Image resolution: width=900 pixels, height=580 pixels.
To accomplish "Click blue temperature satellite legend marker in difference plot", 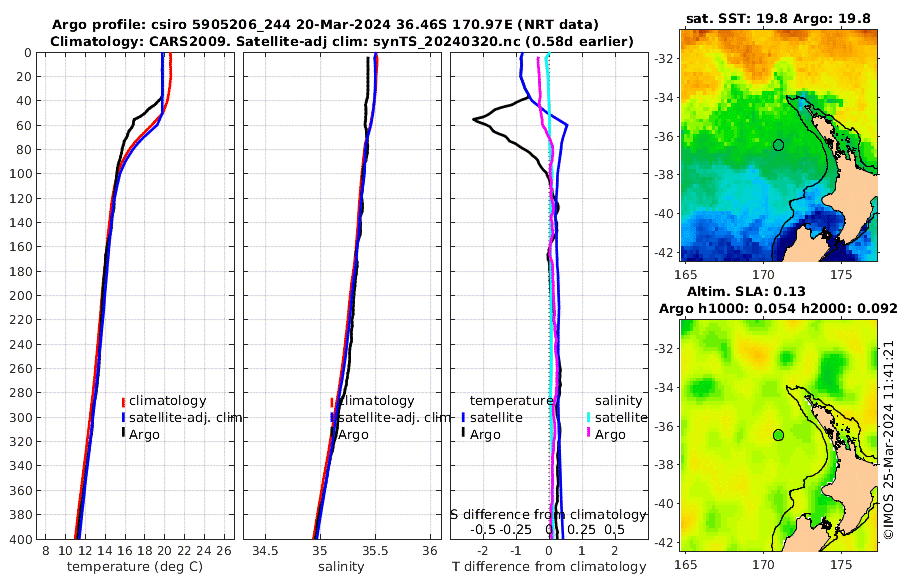I will point(463,417).
